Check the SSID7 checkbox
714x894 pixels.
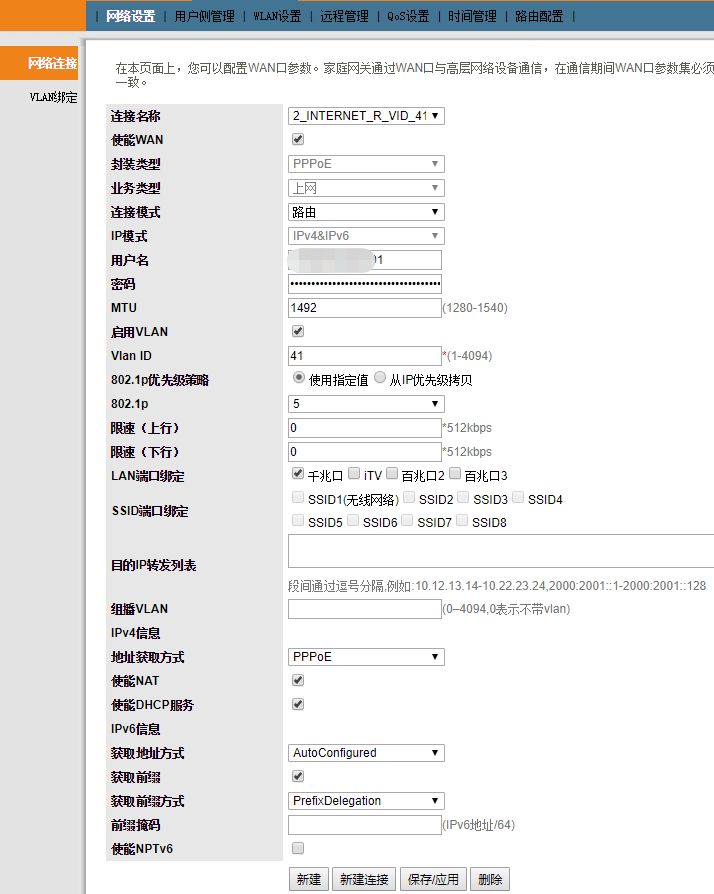pos(407,520)
